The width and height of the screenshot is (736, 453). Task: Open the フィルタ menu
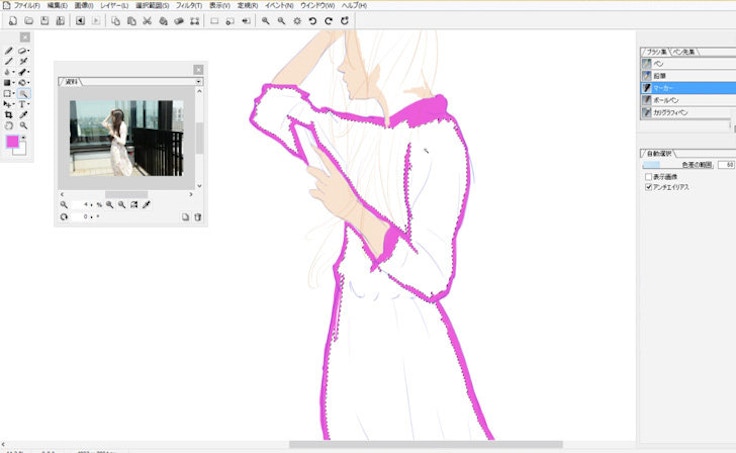click(189, 6)
